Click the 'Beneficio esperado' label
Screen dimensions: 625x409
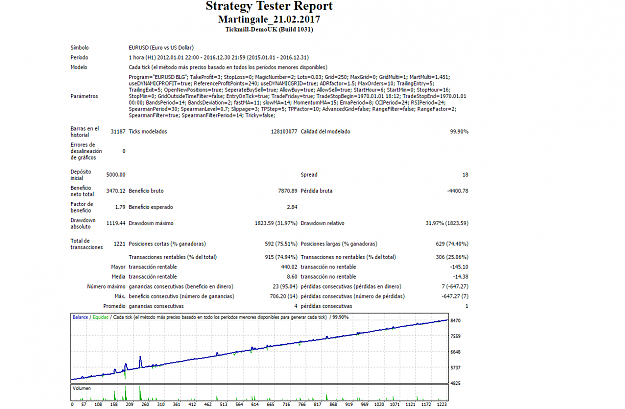pos(151,207)
